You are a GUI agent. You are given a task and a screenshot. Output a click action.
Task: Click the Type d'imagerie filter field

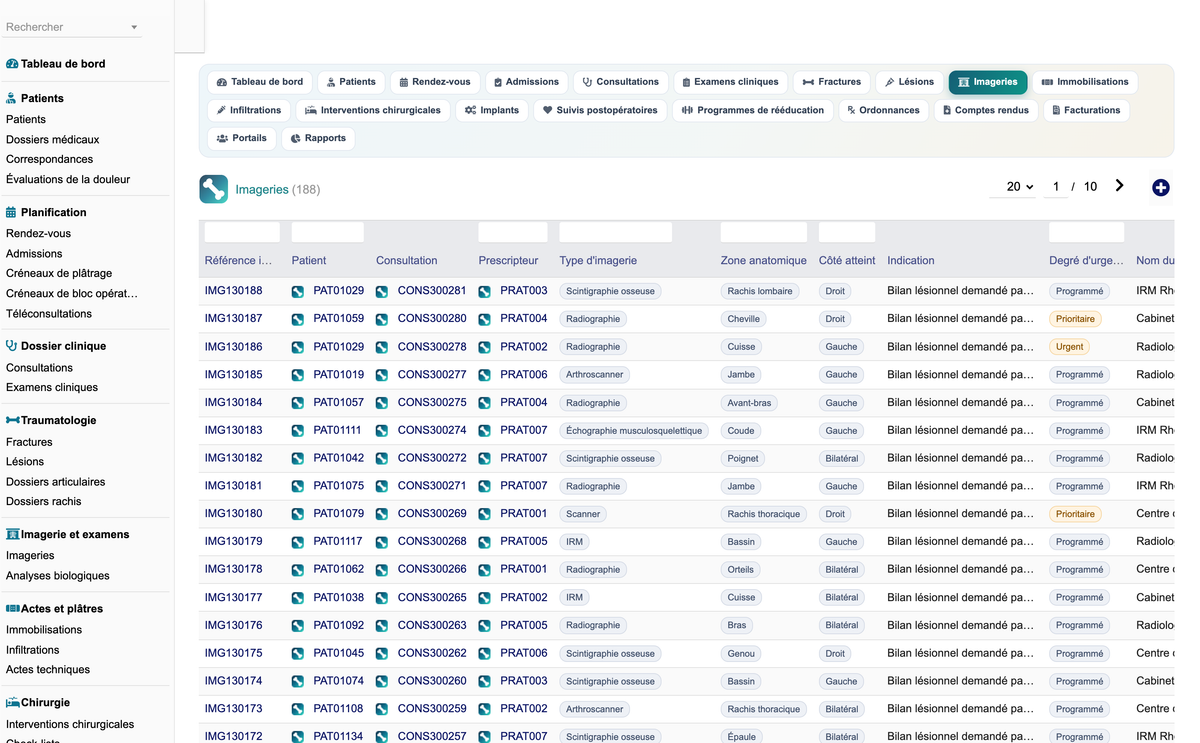pos(615,232)
